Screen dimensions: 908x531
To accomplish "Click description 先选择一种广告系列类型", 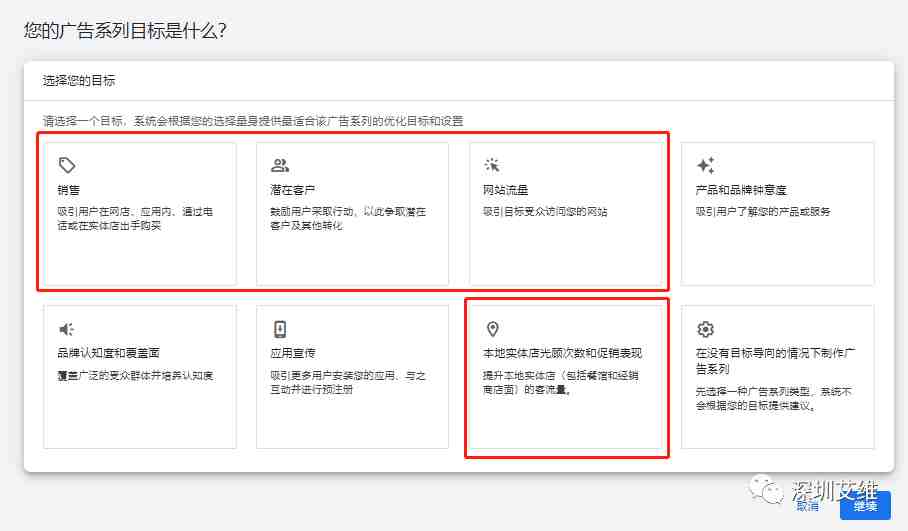I will 774,398.
